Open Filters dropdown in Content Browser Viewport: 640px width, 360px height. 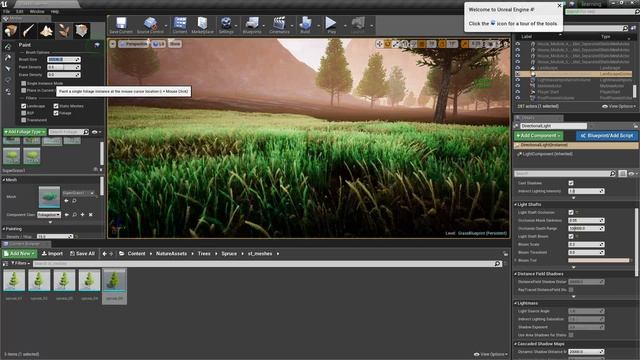(20, 264)
